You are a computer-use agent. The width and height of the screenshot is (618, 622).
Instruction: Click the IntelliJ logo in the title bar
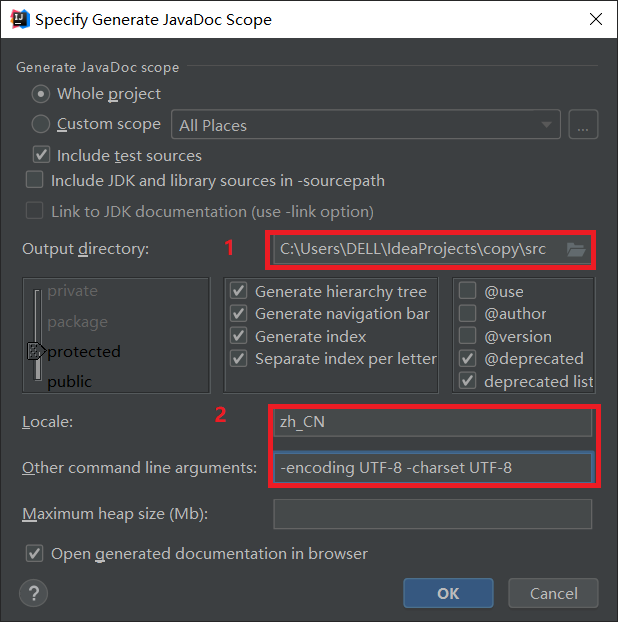click(19, 19)
